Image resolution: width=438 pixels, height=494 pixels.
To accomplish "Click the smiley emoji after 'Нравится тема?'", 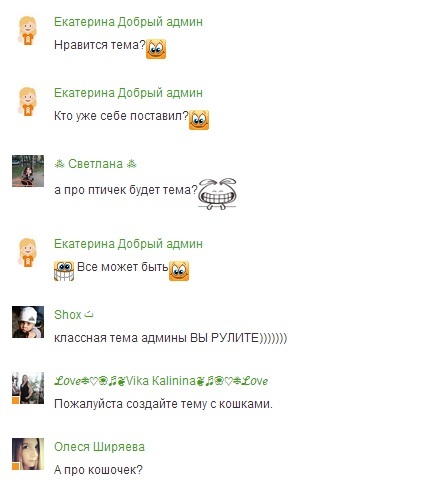I will tap(156, 49).
